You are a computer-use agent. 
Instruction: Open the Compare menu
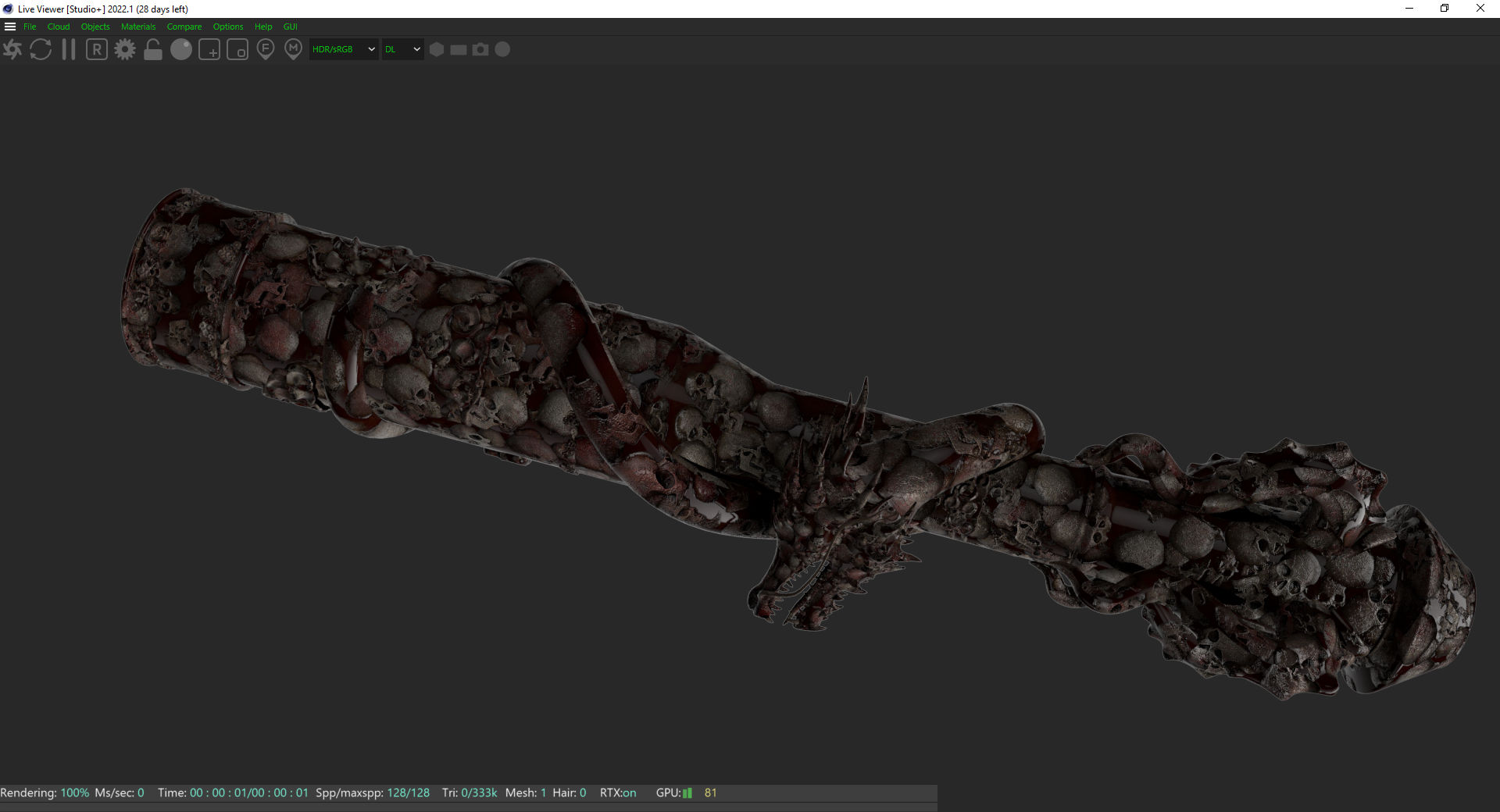click(x=184, y=27)
